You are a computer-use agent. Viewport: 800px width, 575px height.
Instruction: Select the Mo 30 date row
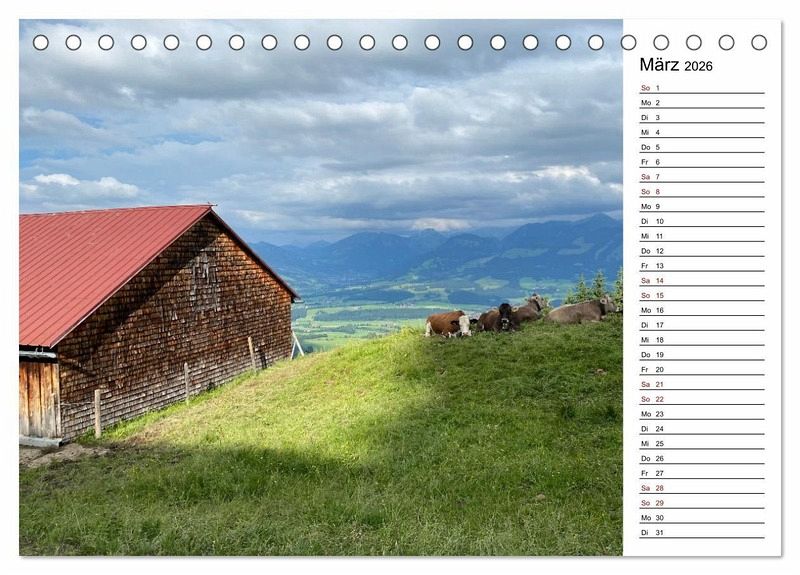702,517
